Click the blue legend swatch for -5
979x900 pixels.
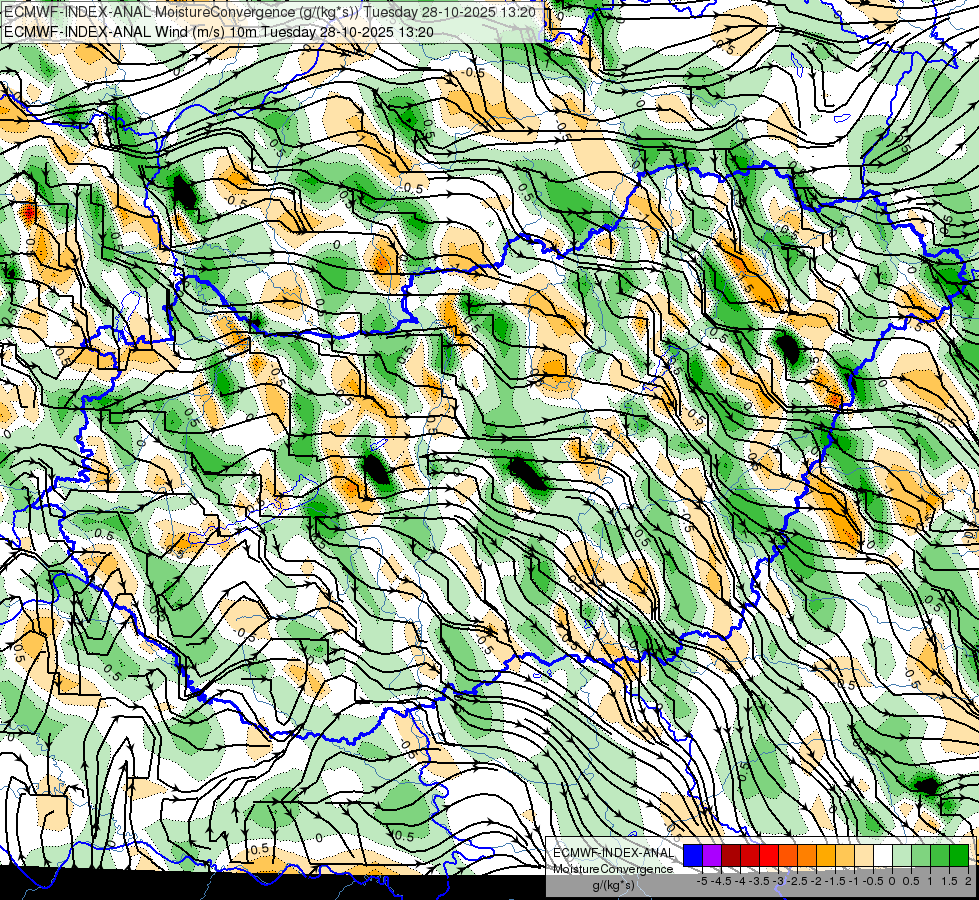click(693, 856)
